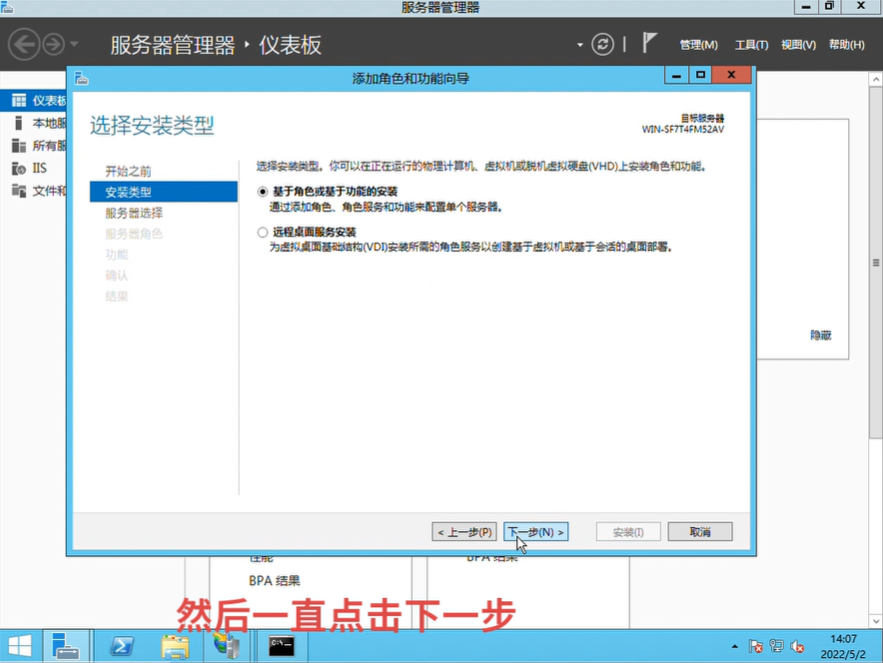Go to 服务器选择 wizard step
This screenshot has width=883, height=663.
pos(133,213)
